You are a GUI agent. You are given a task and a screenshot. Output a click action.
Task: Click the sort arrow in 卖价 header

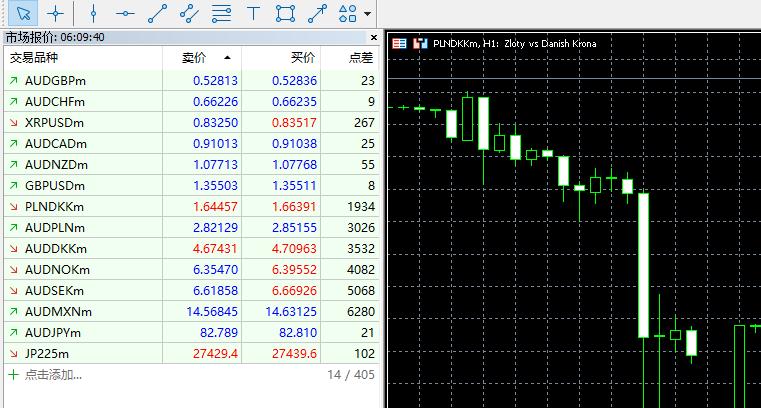tap(227, 58)
